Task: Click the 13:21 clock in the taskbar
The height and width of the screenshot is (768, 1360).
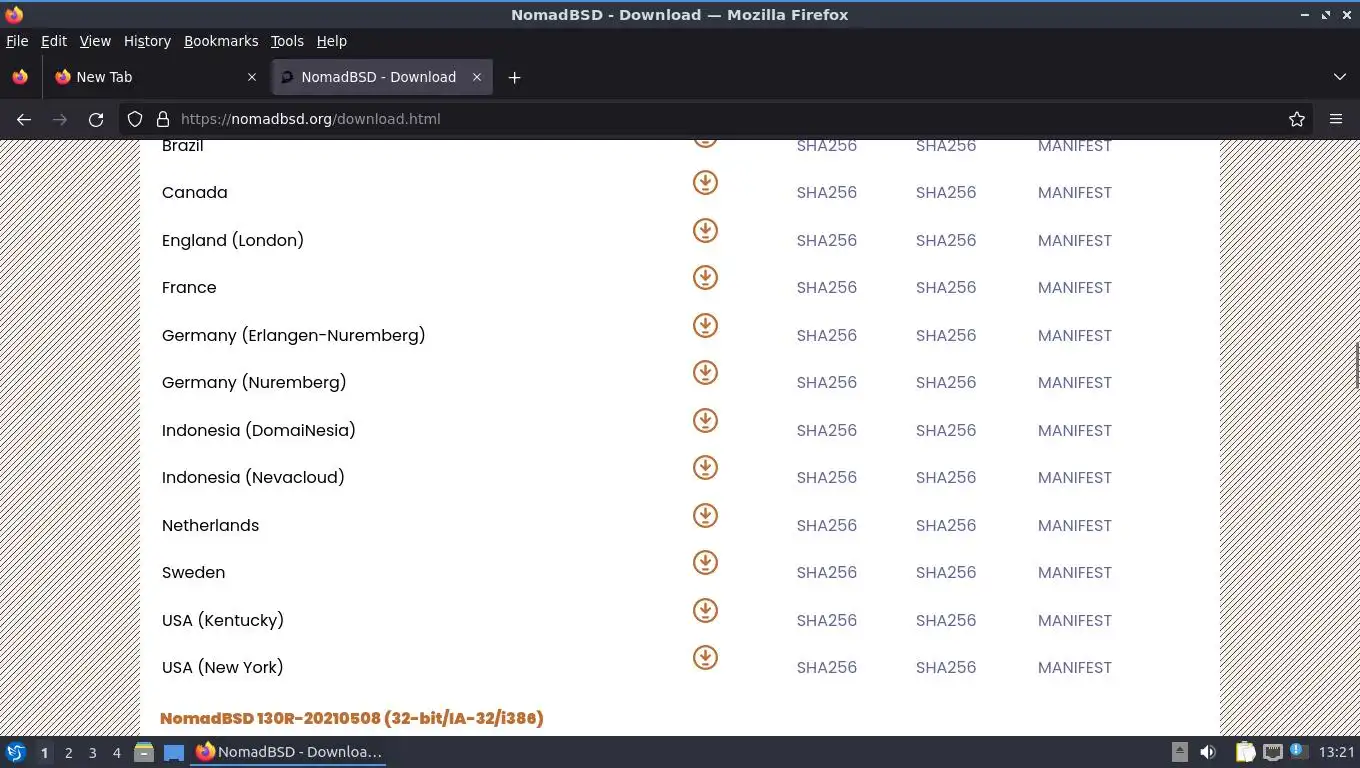Action: [1336, 752]
